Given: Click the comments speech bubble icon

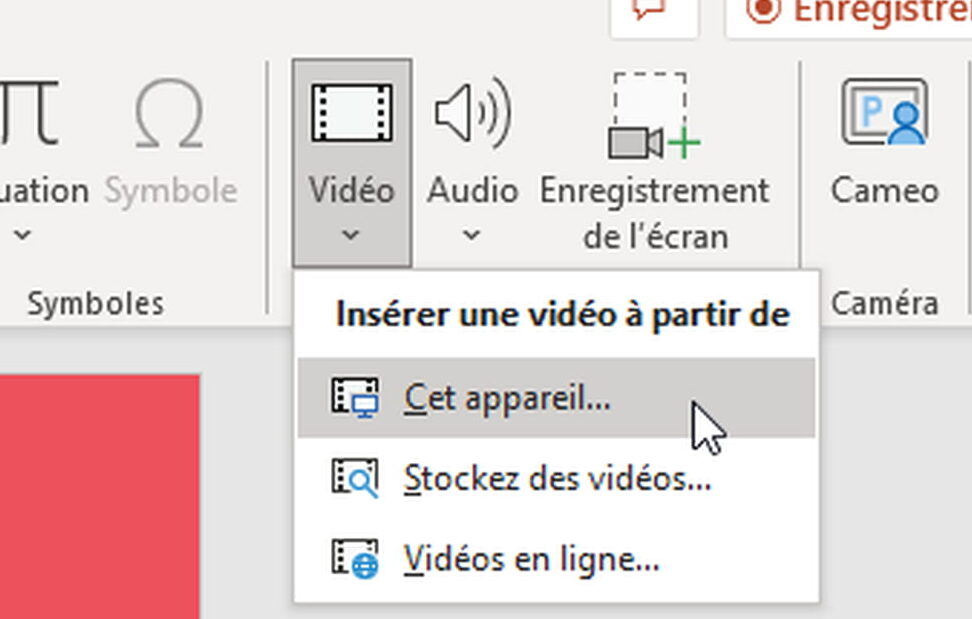Looking at the screenshot, I should pos(648,11).
